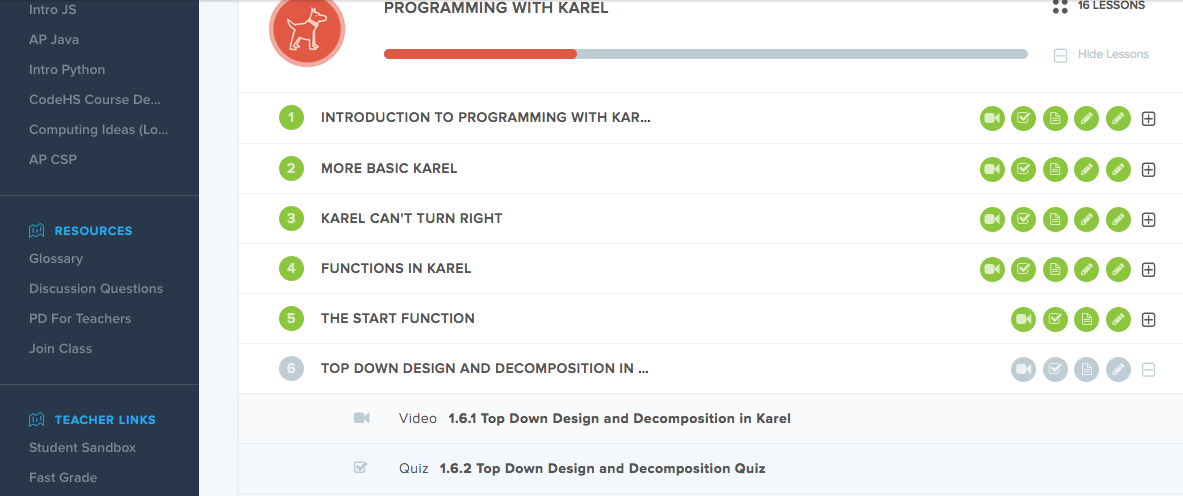Click the pencil exercise icon for The Start Function
Viewport: 1183px width, 496px height.
[1118, 318]
